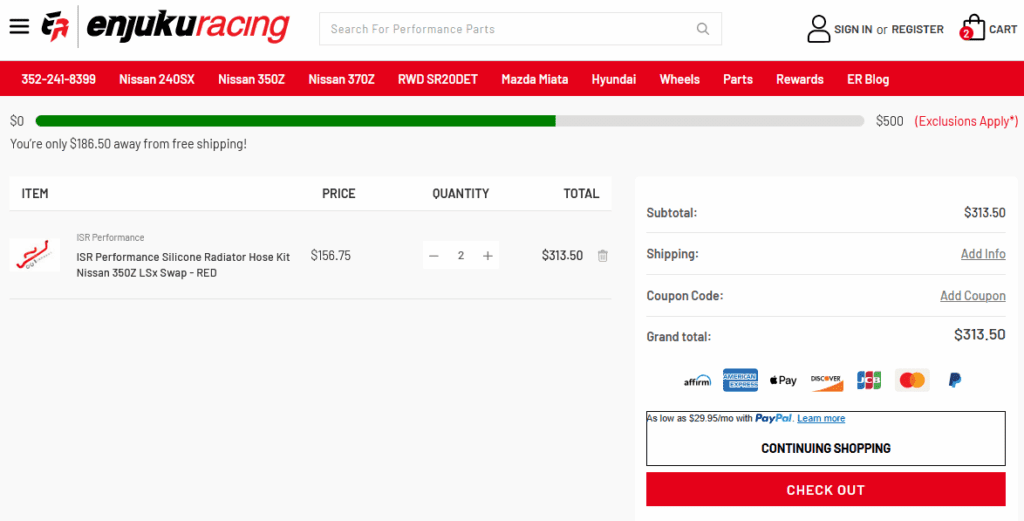Click the Subtotal amount $313.50
The height and width of the screenshot is (521, 1024).
pyautogui.click(x=985, y=213)
